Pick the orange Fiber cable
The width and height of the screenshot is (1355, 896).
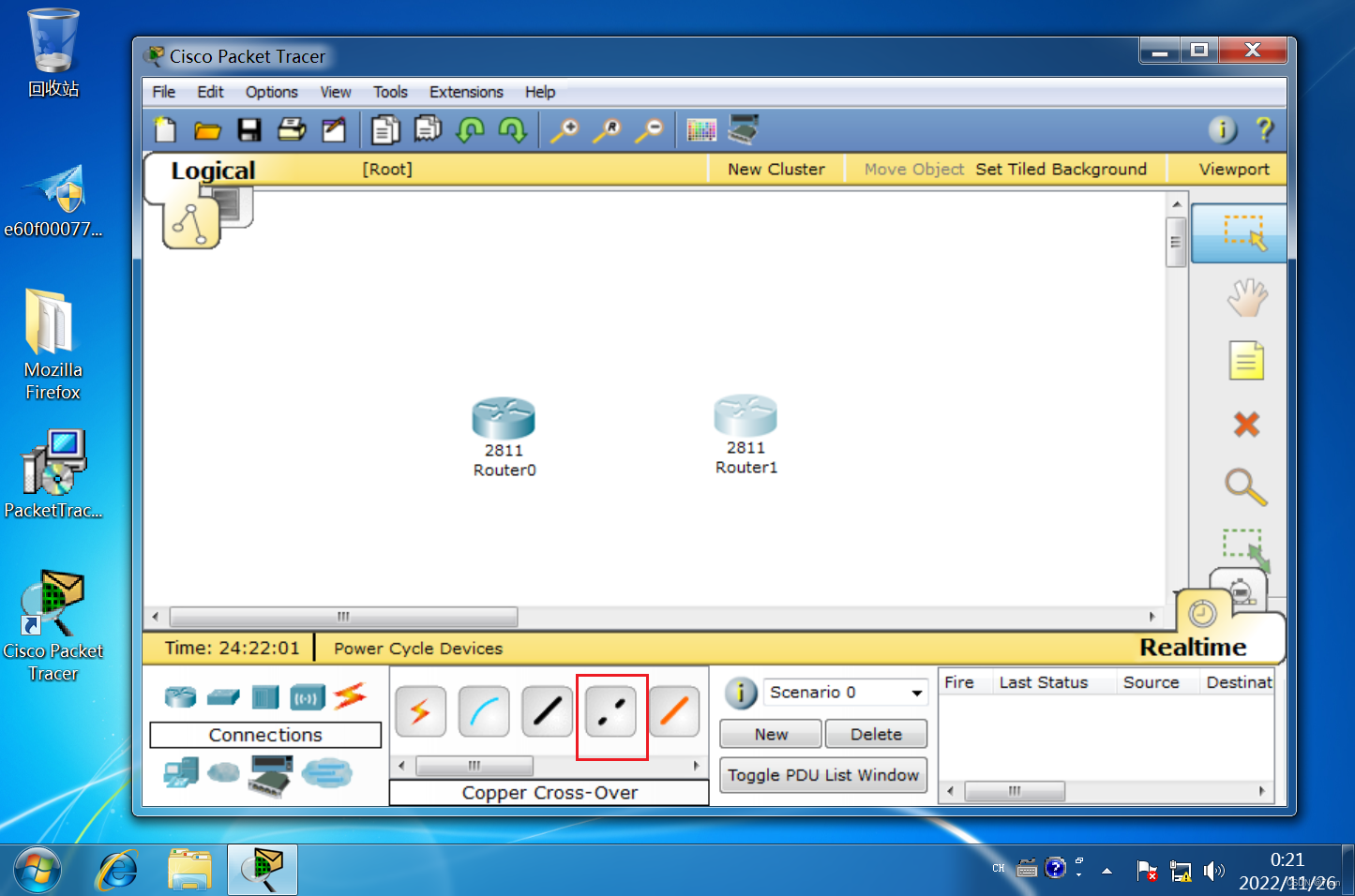pos(674,711)
